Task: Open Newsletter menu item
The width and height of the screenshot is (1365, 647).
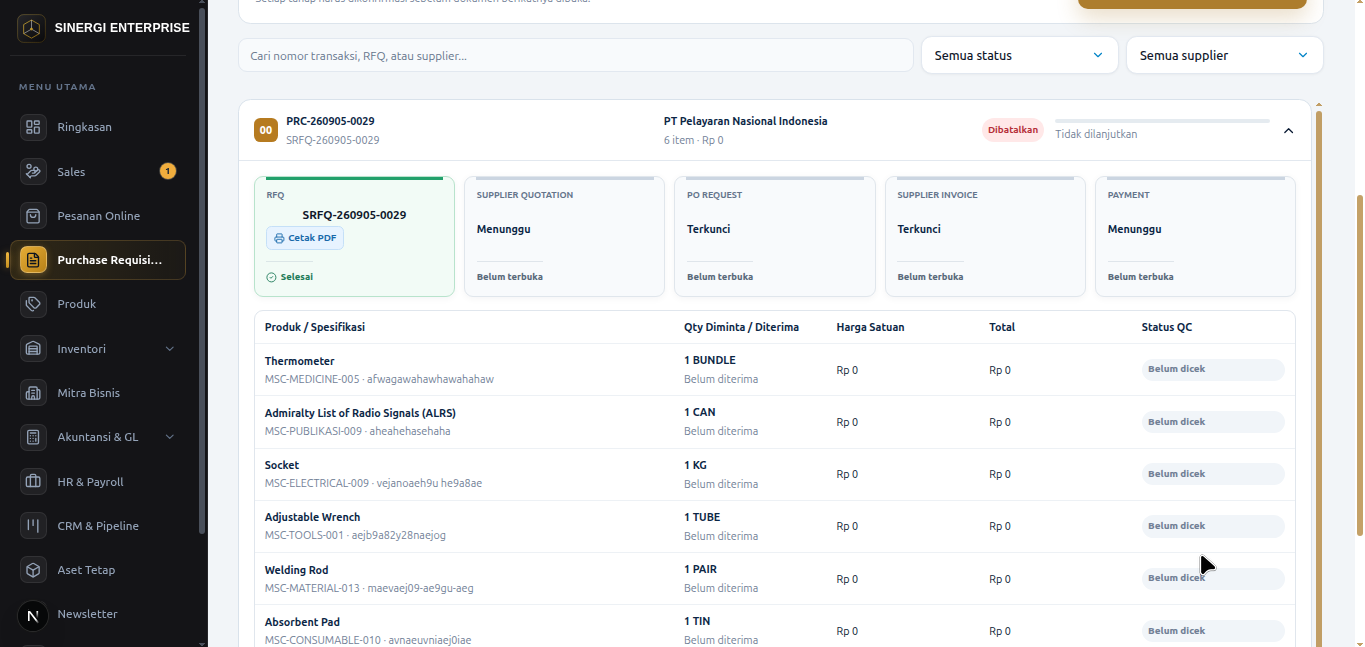Action: point(97,614)
